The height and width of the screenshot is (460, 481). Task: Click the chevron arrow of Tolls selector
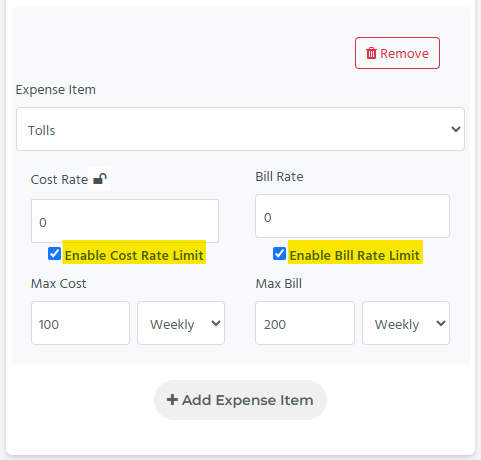point(456,129)
